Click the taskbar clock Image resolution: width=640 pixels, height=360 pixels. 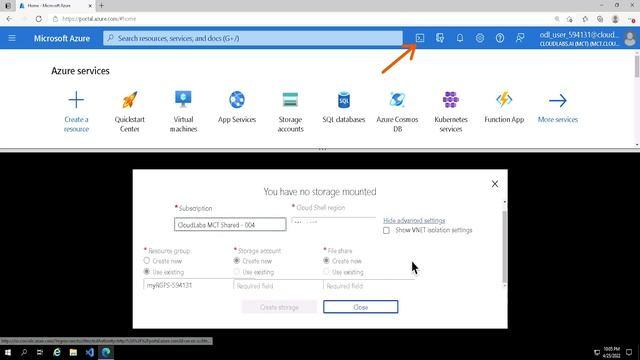coord(611,352)
